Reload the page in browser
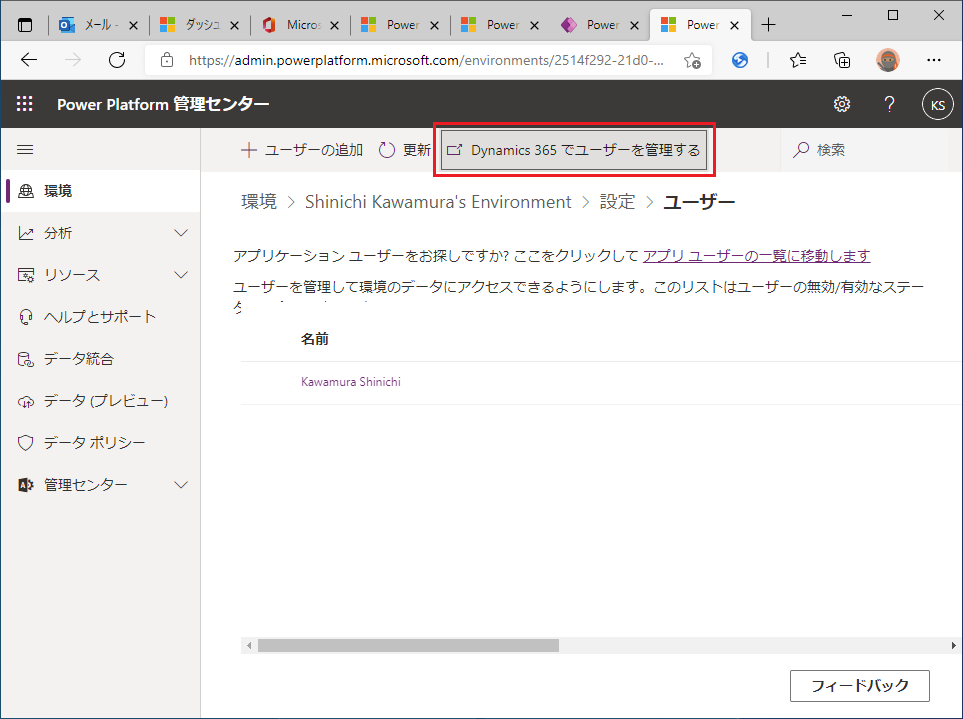Screen dimensions: 963x719 [x=117, y=60]
